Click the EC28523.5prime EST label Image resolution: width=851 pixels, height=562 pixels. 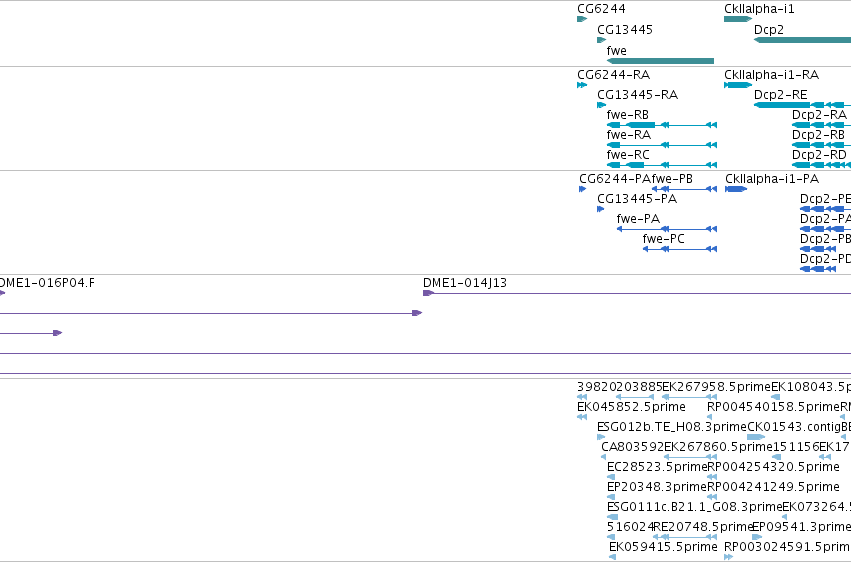pyautogui.click(x=657, y=468)
